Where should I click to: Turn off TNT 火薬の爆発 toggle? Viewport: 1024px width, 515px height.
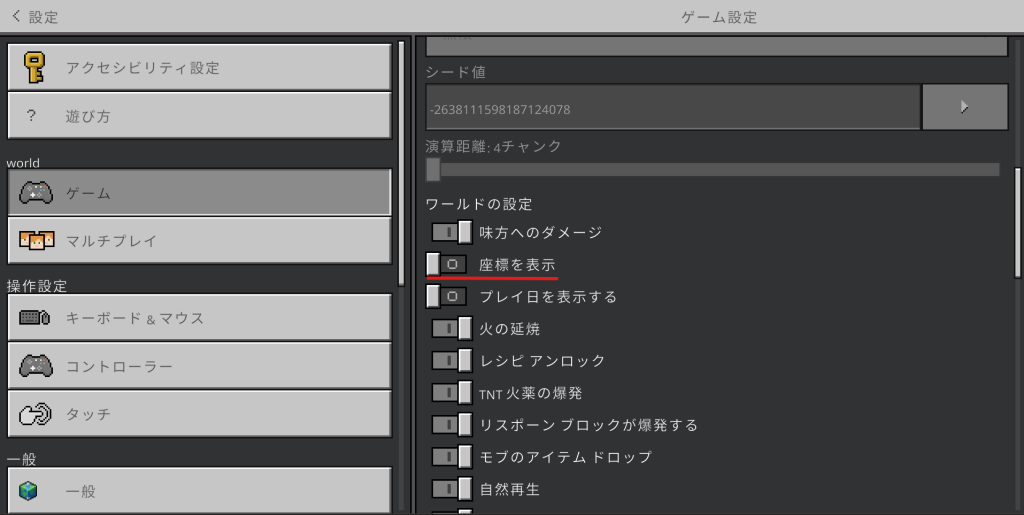[x=451, y=393]
